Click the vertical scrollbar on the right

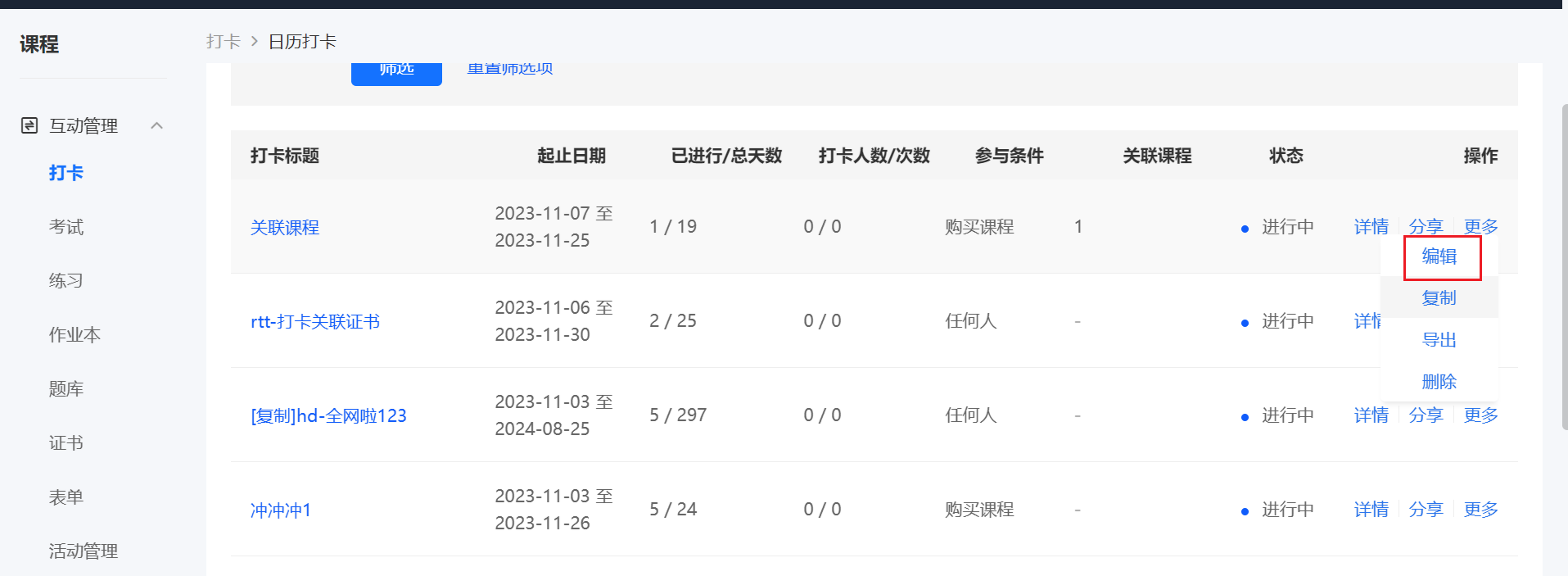1564,262
